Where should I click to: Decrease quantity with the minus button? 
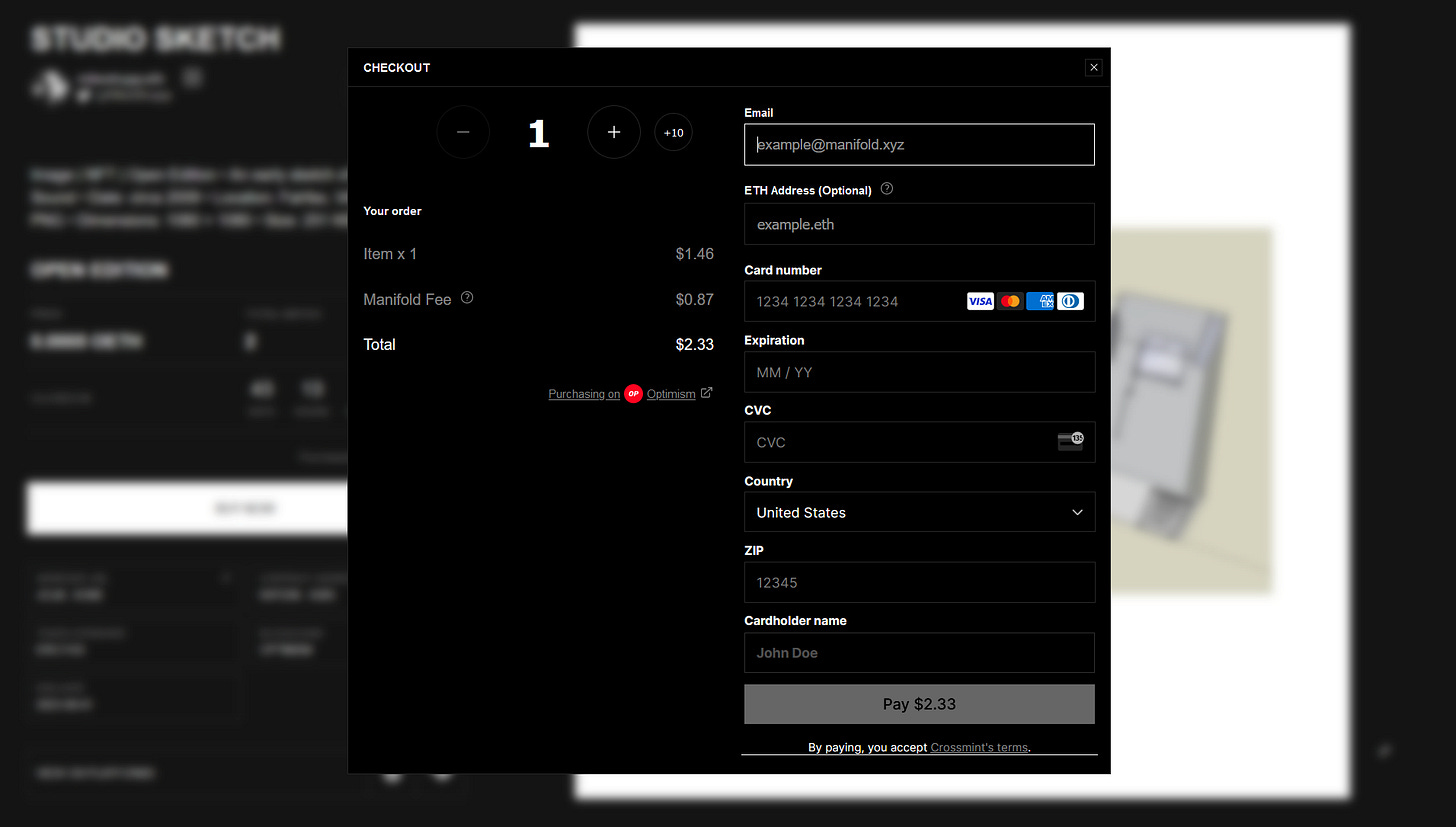(x=463, y=132)
